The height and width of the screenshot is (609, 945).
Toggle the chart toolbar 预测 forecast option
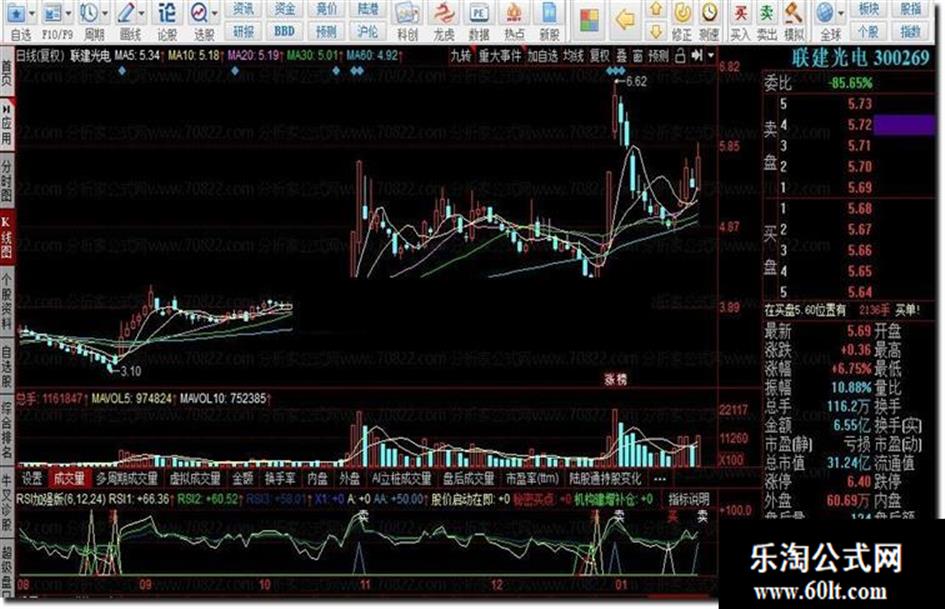tap(658, 56)
